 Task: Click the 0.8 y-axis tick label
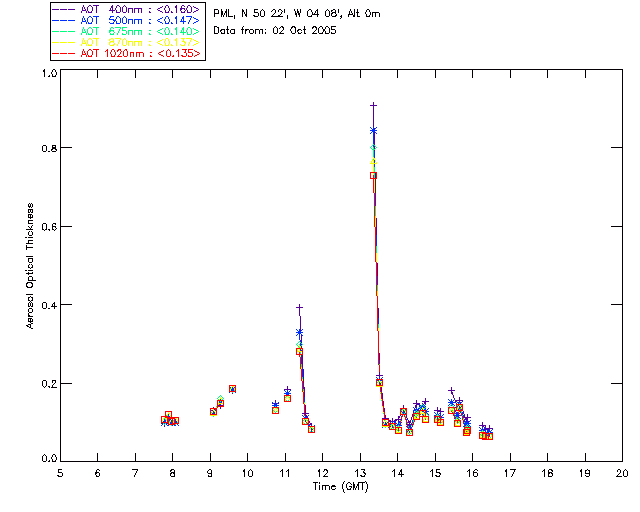click(x=49, y=148)
